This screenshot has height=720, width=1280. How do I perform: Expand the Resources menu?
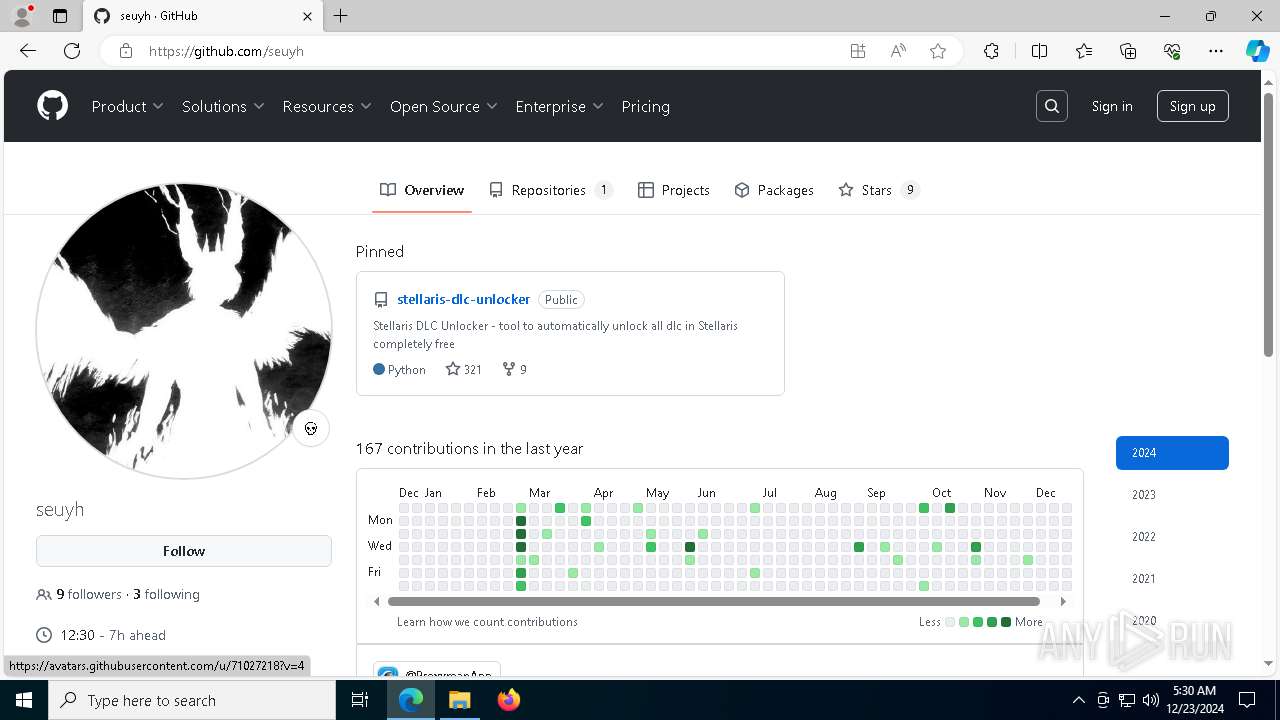coord(327,106)
